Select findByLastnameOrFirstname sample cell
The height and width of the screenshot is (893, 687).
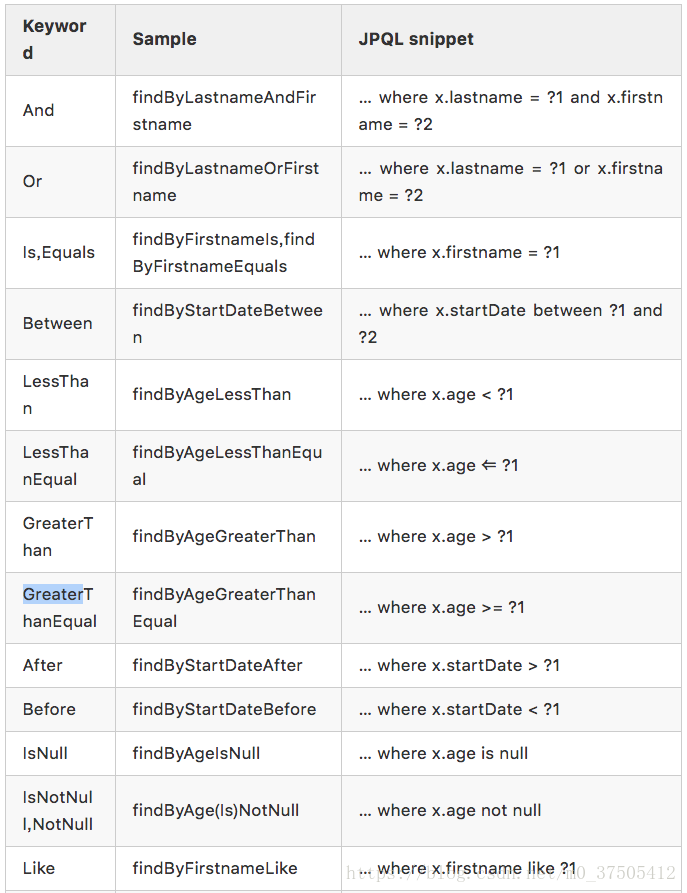(228, 182)
